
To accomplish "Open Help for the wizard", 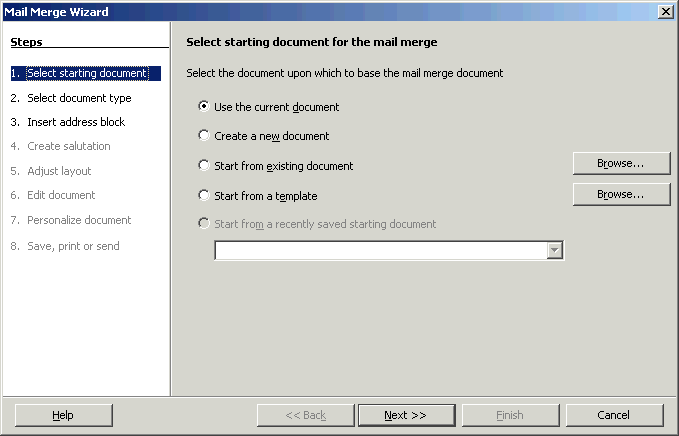I will point(64,415).
